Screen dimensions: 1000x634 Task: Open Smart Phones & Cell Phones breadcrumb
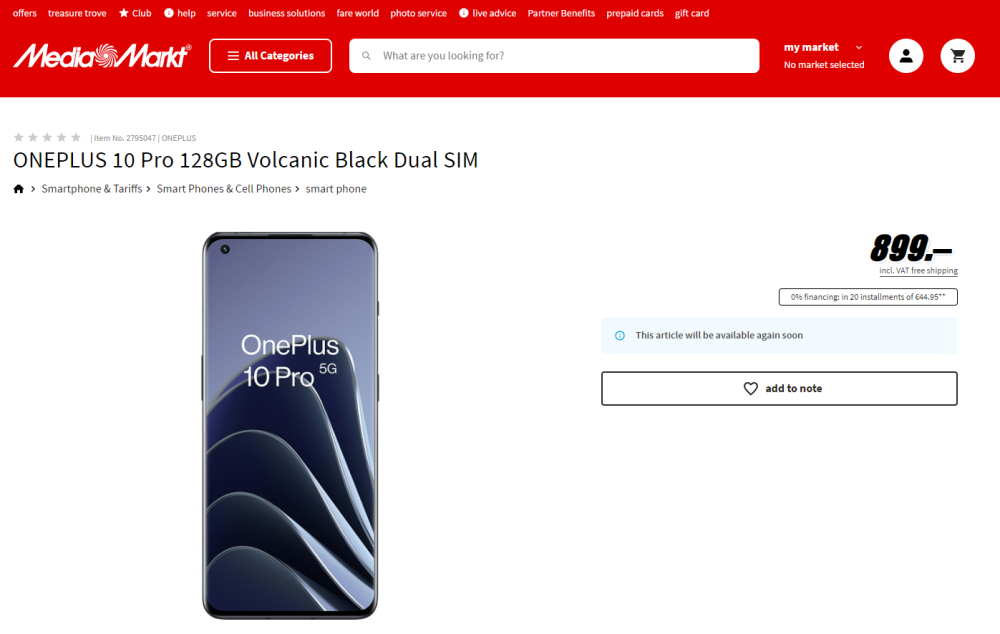point(224,189)
